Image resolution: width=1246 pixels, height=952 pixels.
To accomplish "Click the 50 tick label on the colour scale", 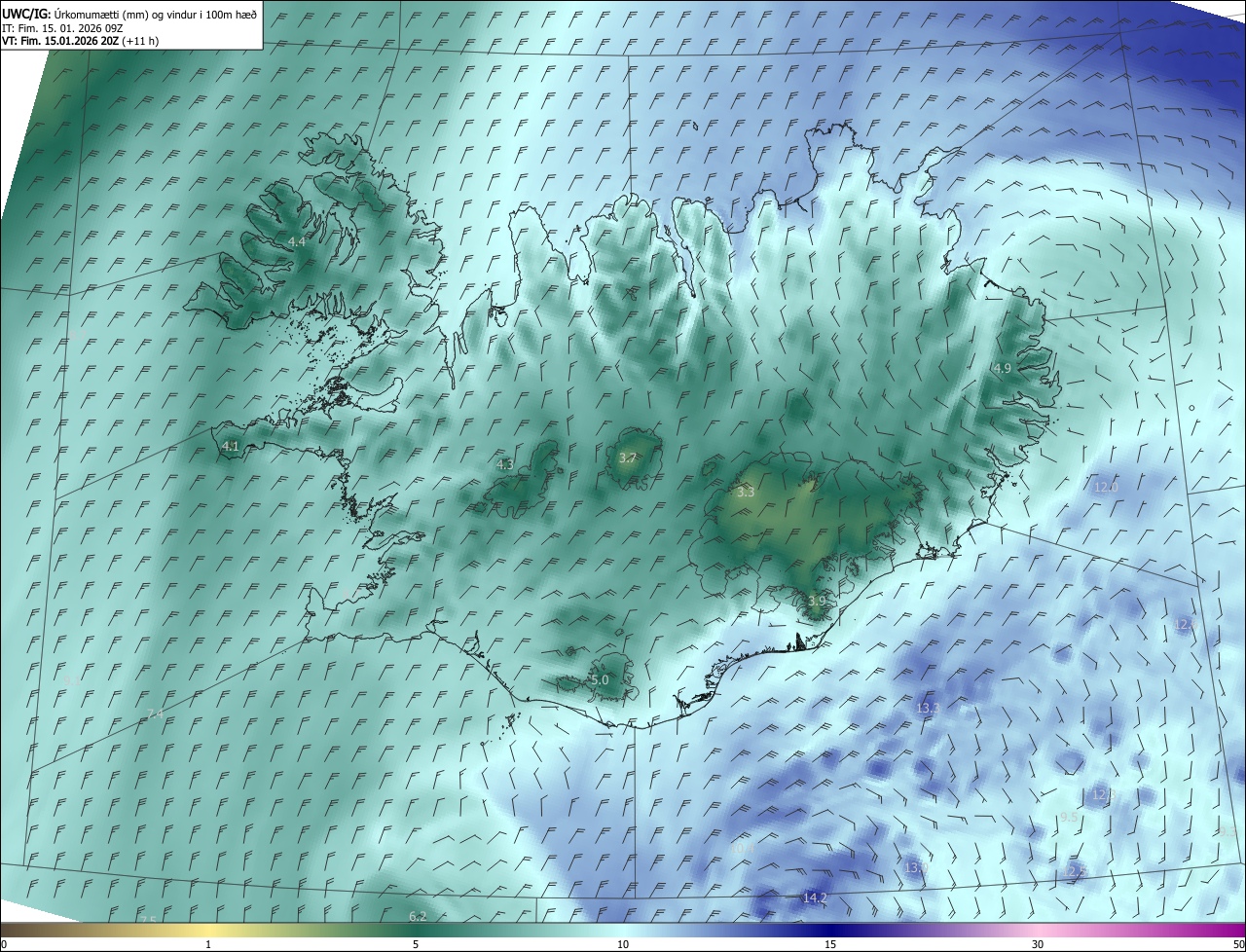I will (1238, 944).
